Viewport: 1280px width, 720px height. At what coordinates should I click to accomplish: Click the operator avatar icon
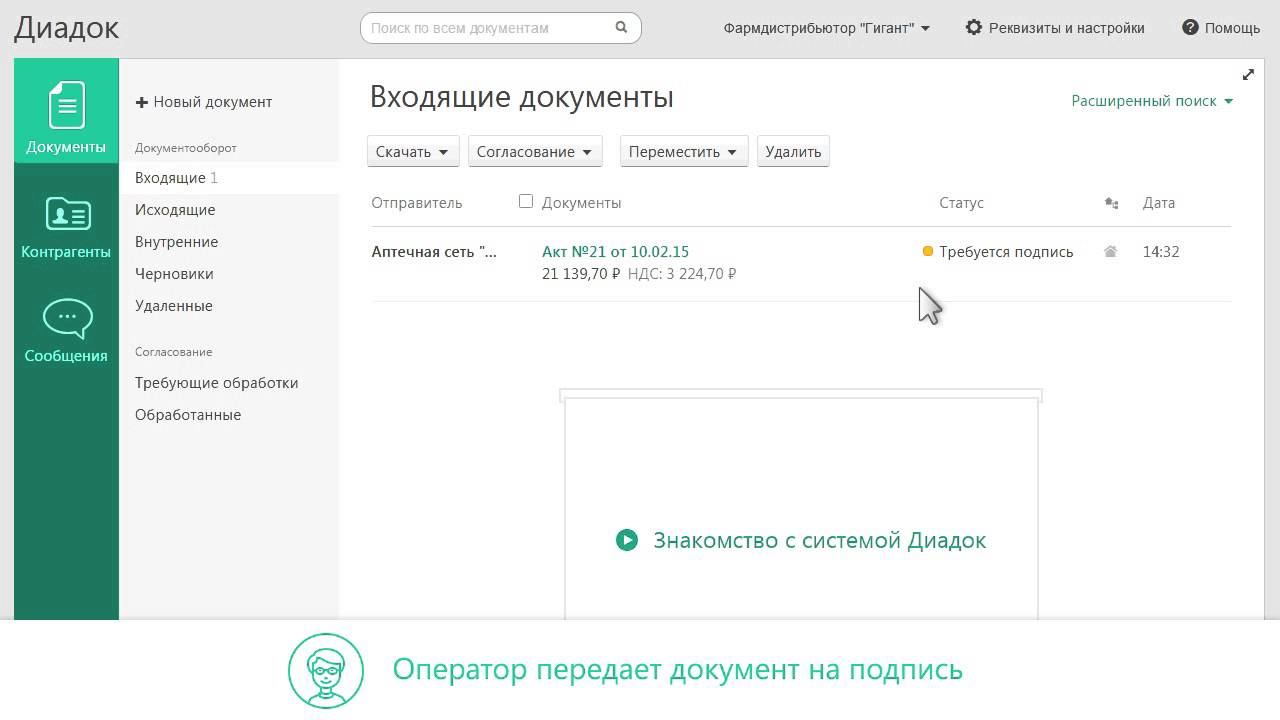coord(326,670)
